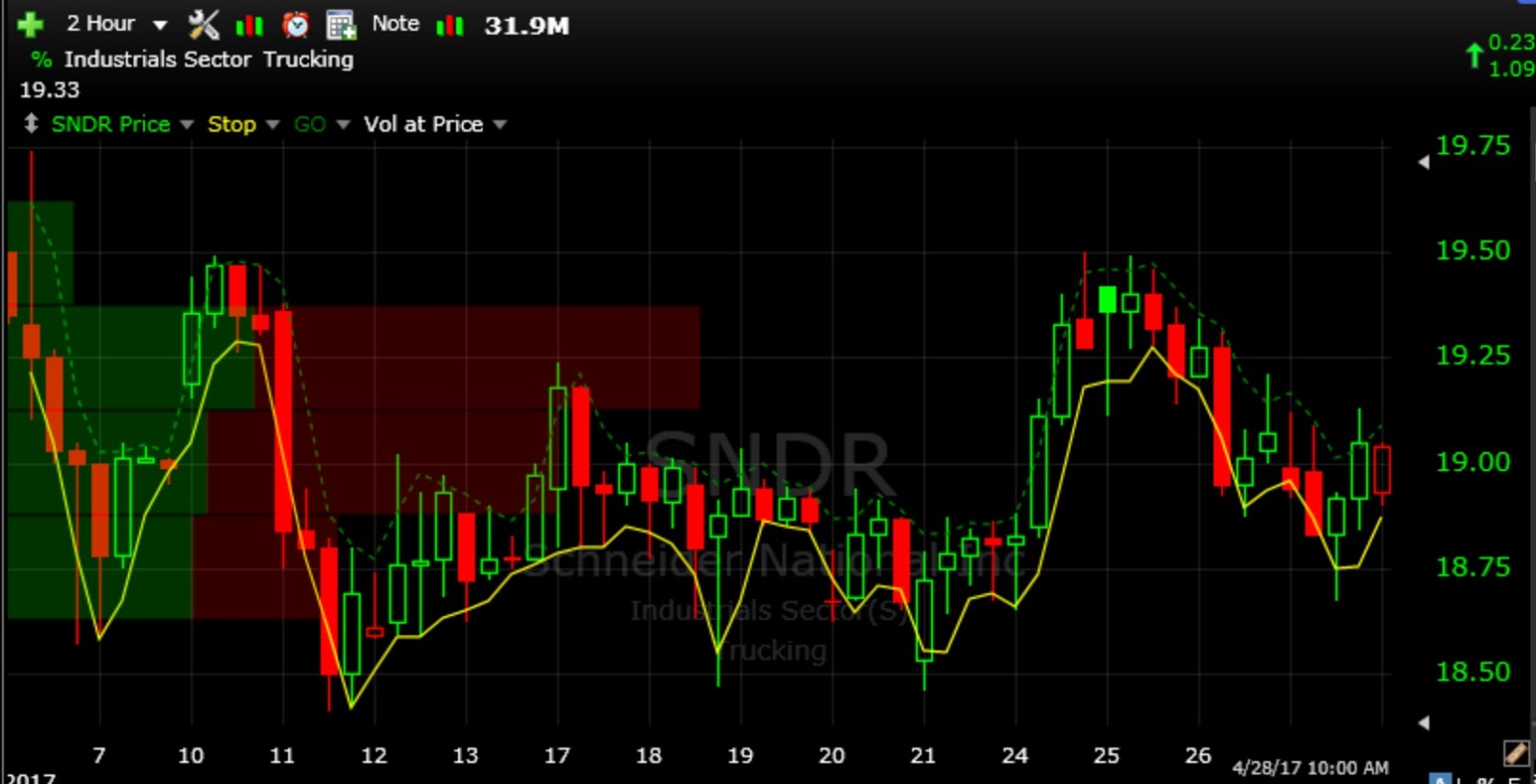1536x784 pixels.
Task: Click the ruler scale icon at chart corner
Action: pyautogui.click(x=1516, y=752)
